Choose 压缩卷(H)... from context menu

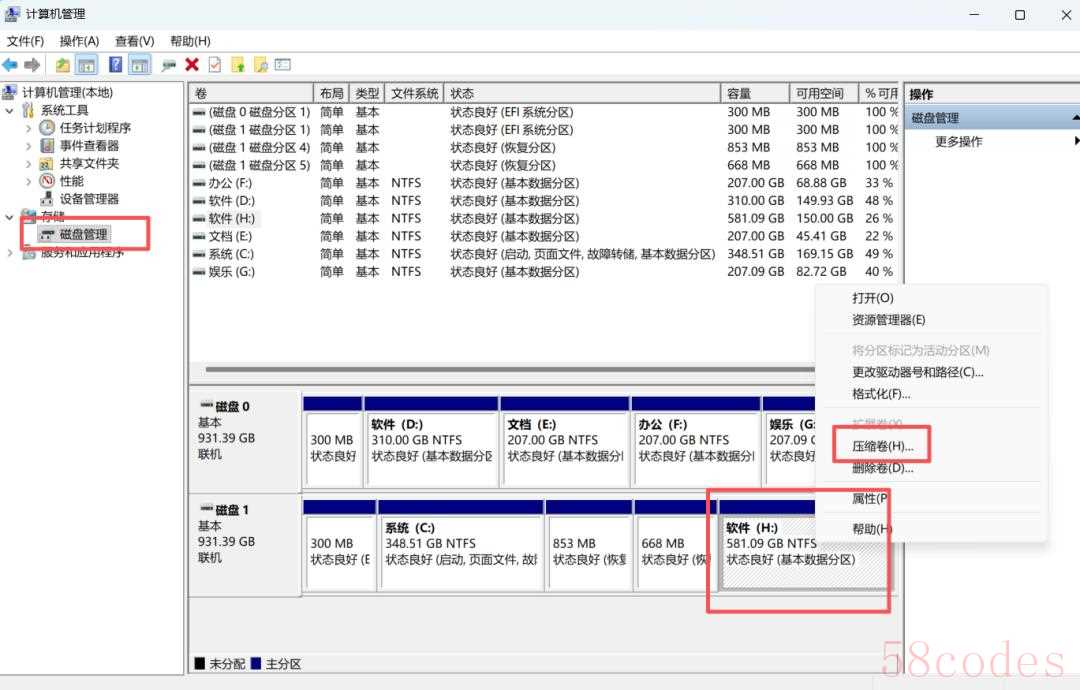click(882, 446)
